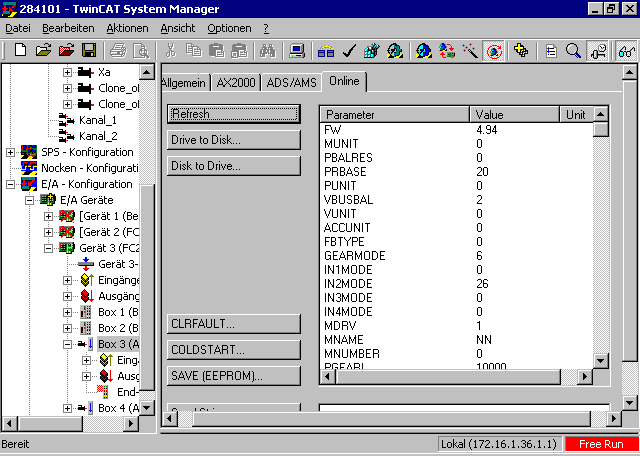Click the Free Run status indicator

coord(601,444)
